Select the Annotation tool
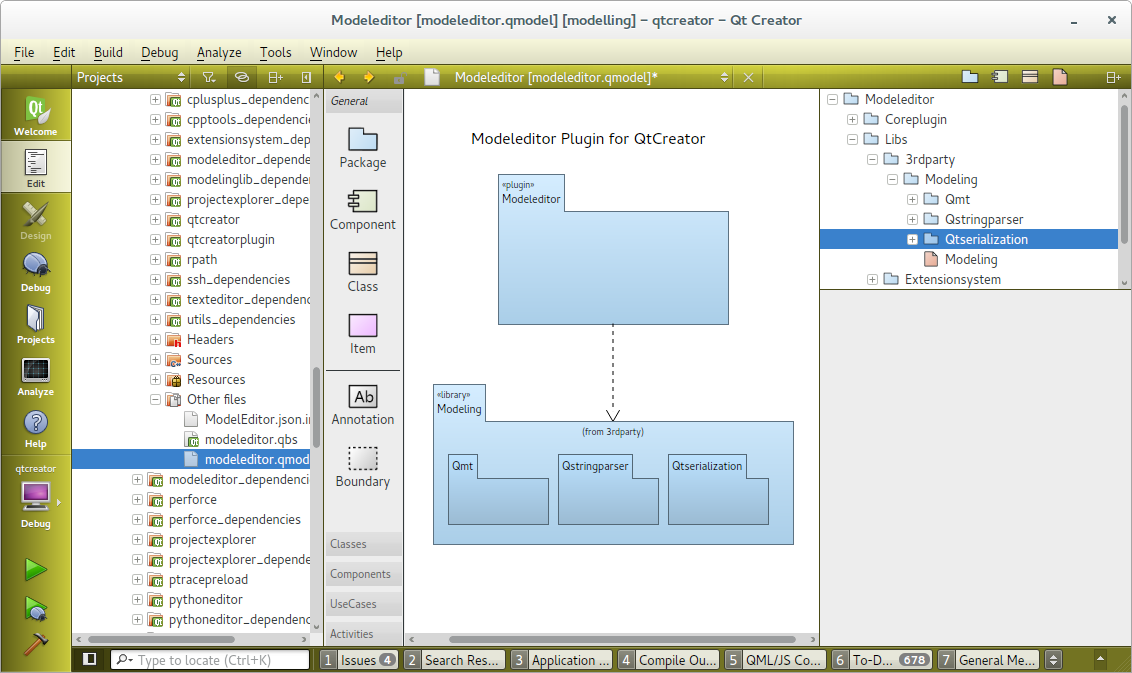1132x673 pixels. click(x=363, y=405)
